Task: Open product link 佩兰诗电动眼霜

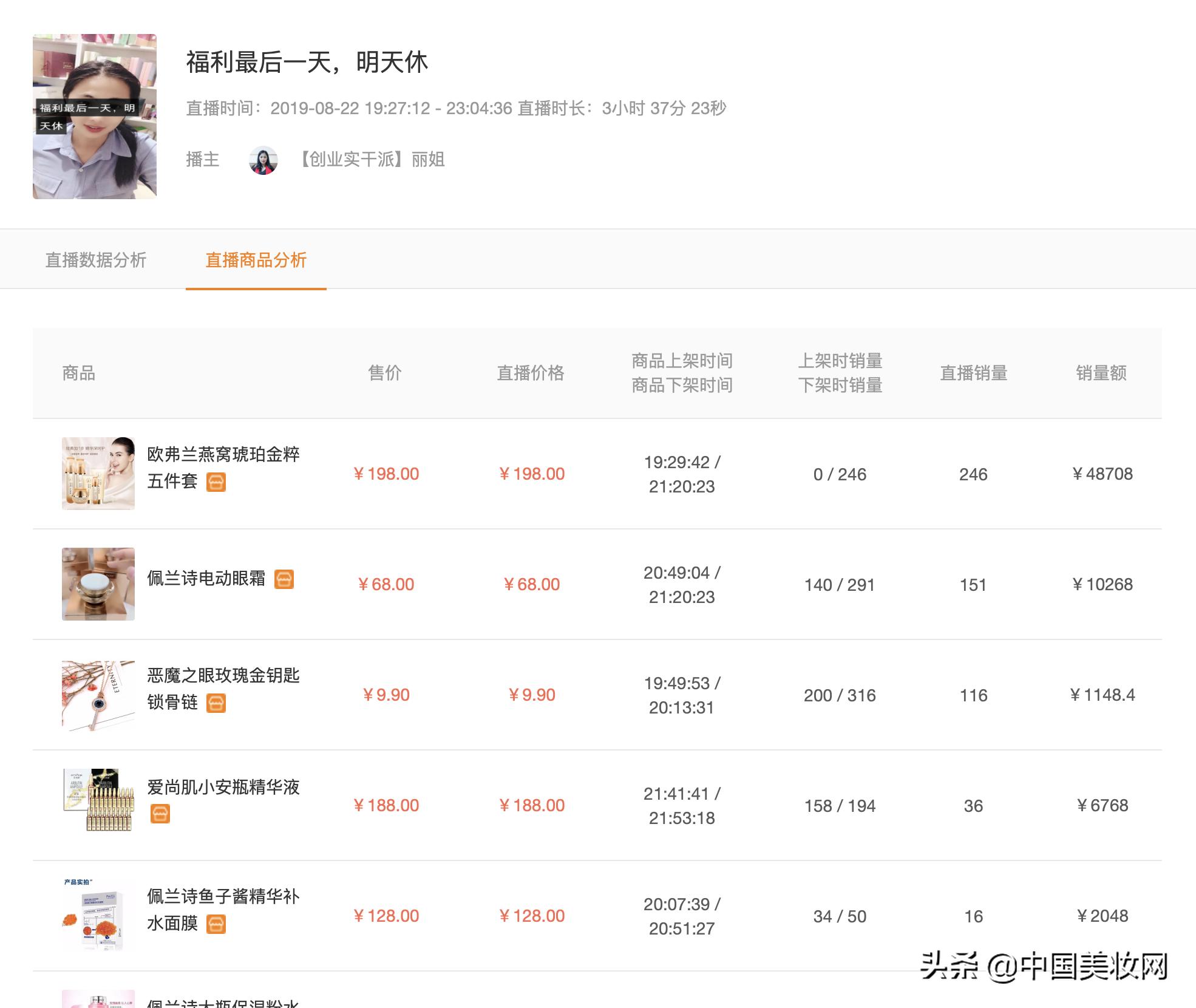Action: (x=206, y=578)
